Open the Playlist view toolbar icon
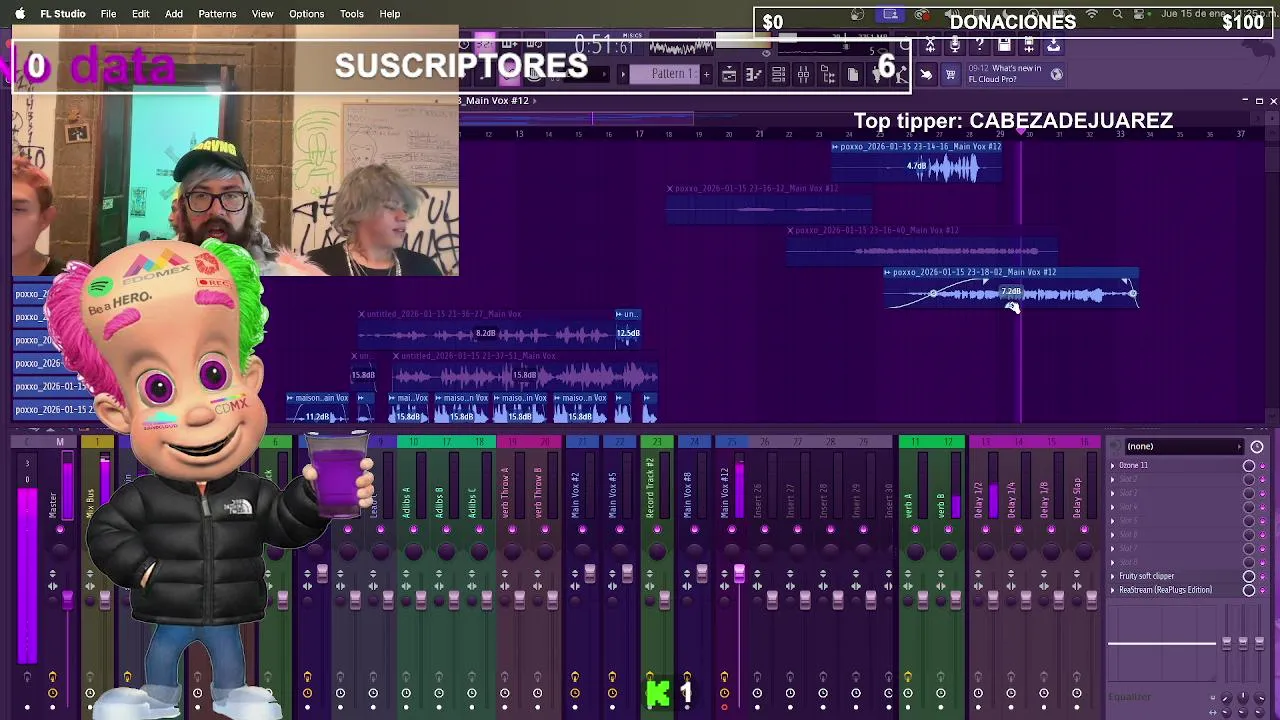Image resolution: width=1280 pixels, height=720 pixels. pos(729,75)
